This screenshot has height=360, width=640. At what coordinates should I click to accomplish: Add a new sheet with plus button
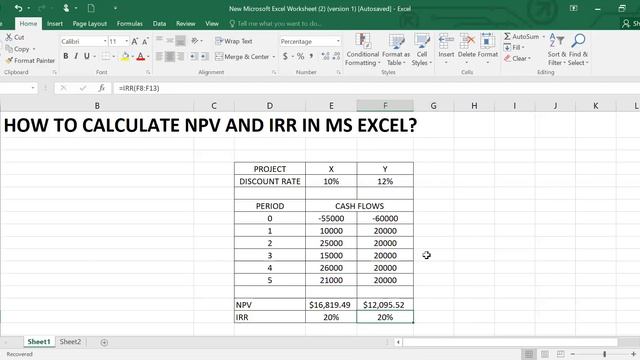[x=104, y=342]
